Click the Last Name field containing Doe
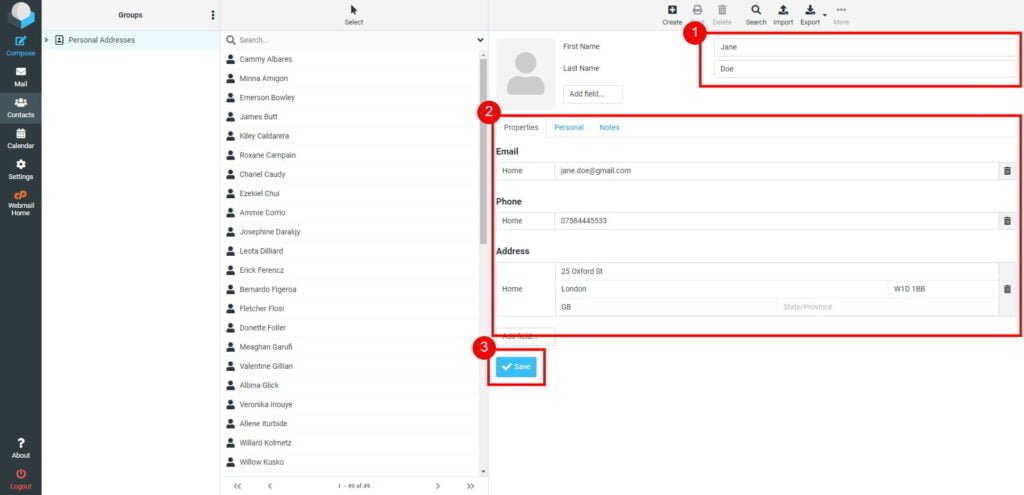The image size is (1024, 495). point(865,69)
